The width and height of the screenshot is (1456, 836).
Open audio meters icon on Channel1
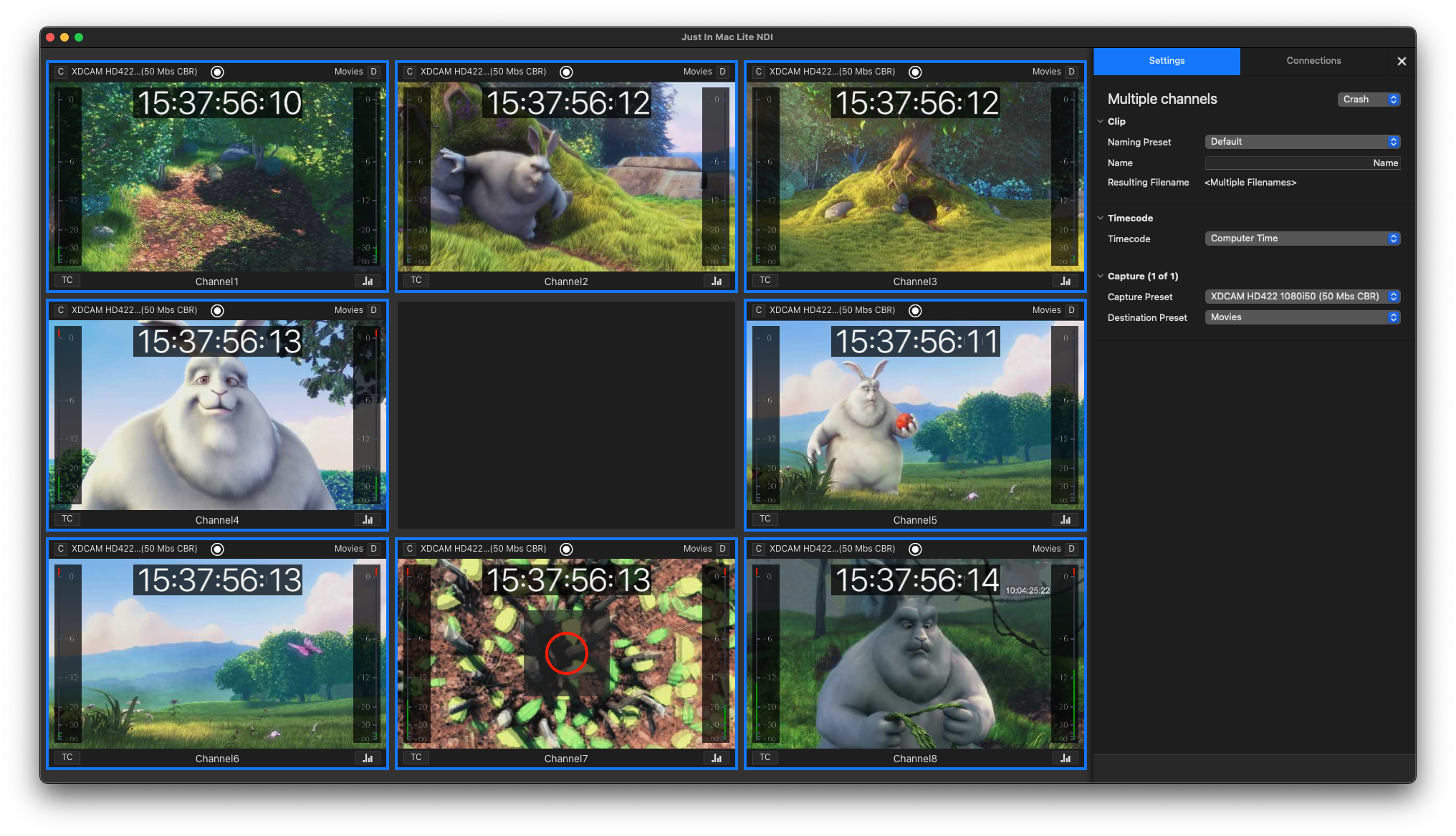pos(368,281)
